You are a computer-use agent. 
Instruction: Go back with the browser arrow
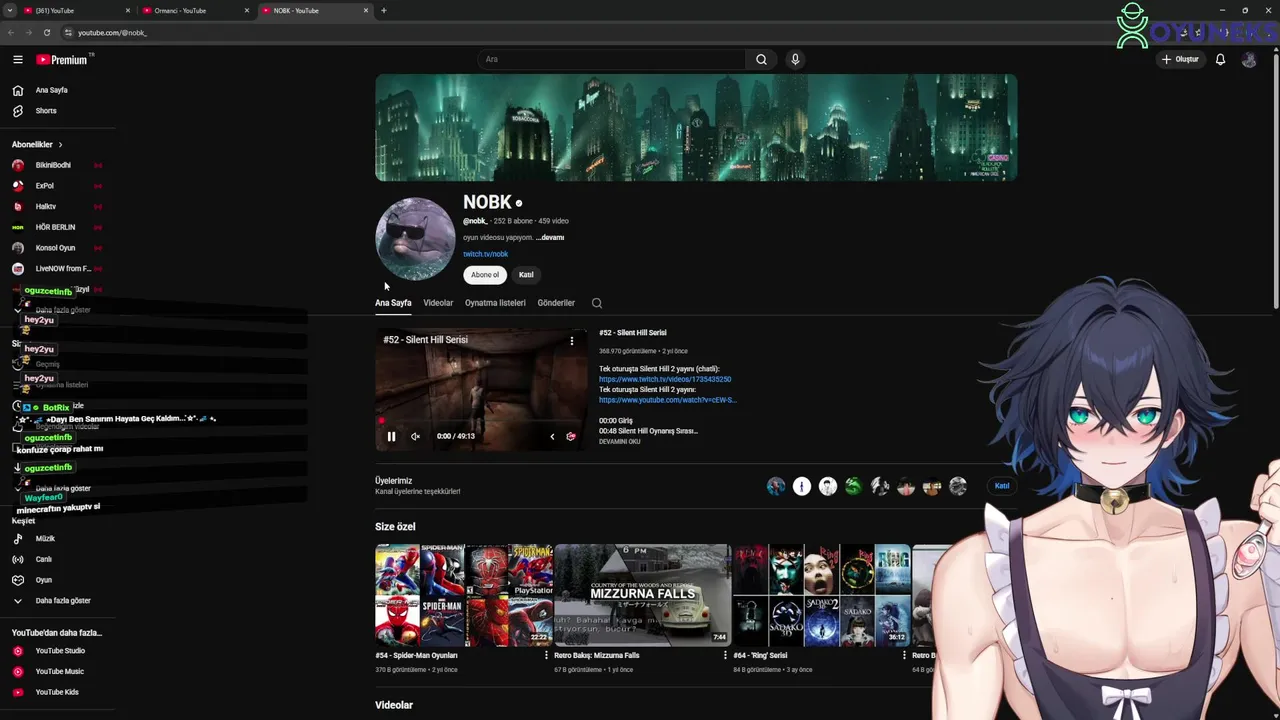tap(11, 32)
